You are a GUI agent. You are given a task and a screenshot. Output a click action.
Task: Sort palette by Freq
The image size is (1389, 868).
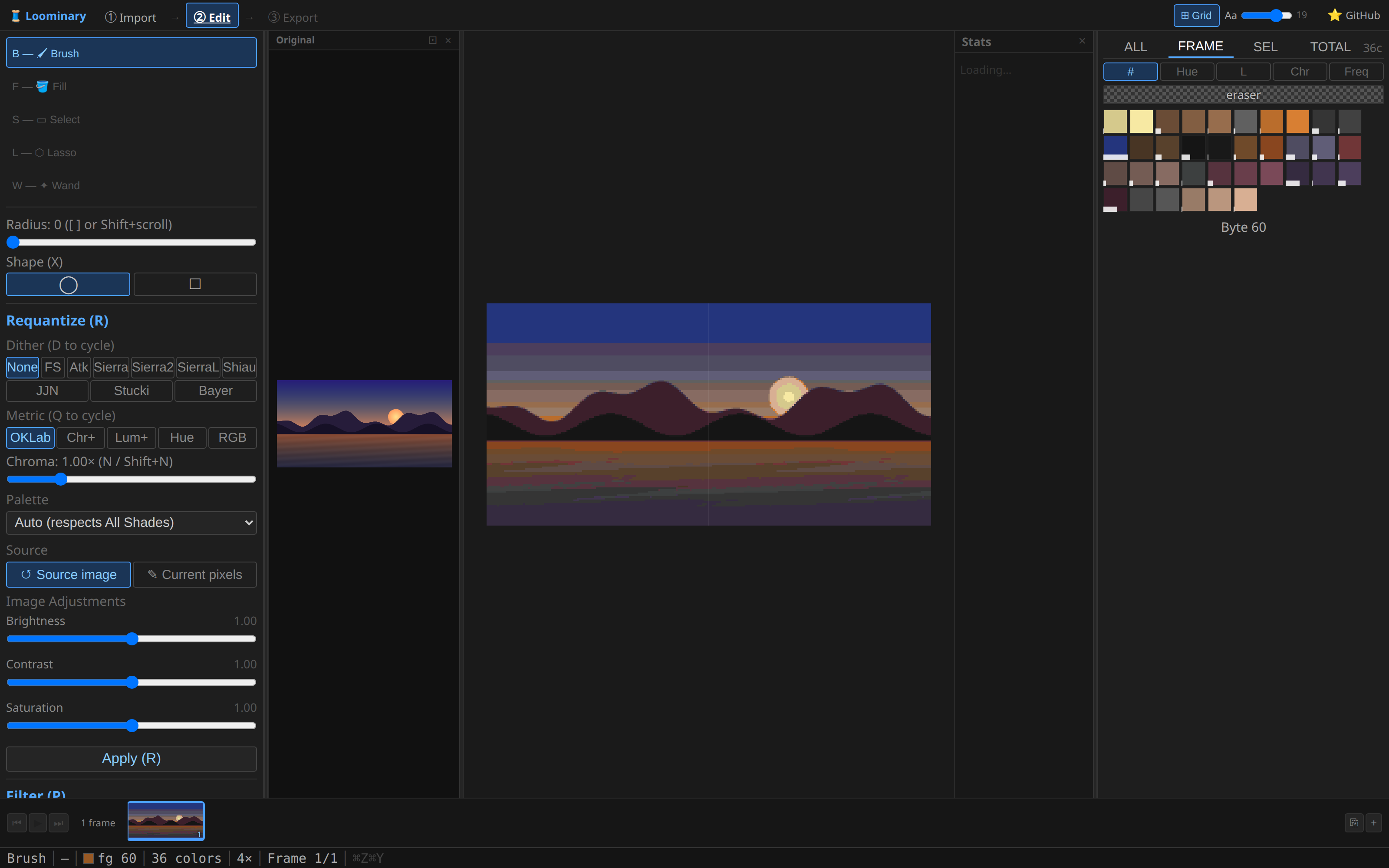click(1356, 72)
